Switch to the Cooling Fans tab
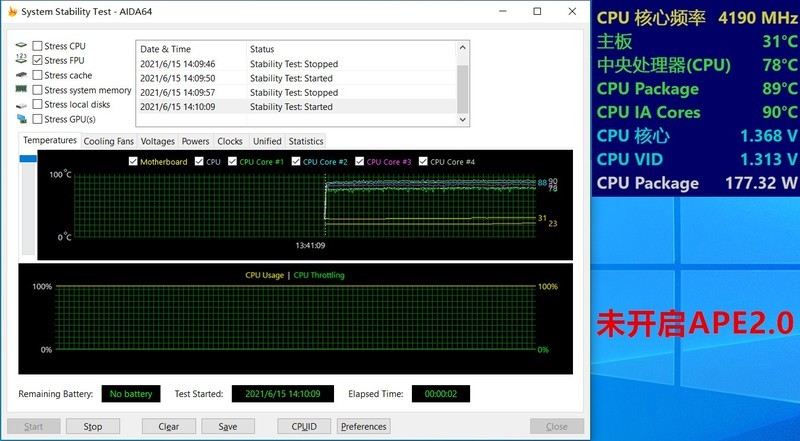Screen dimensions: 800x441 (x=109, y=141)
